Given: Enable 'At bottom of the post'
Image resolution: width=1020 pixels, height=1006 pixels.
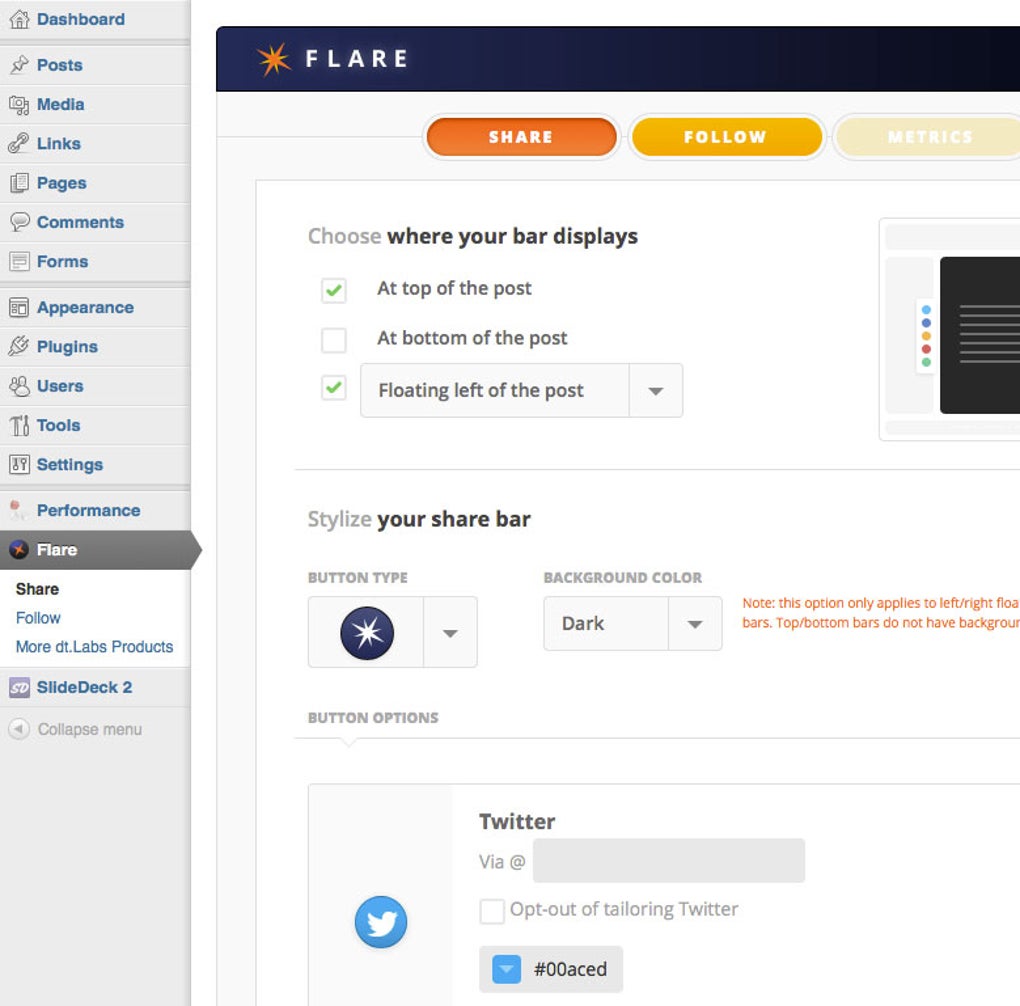Looking at the screenshot, I should [333, 340].
